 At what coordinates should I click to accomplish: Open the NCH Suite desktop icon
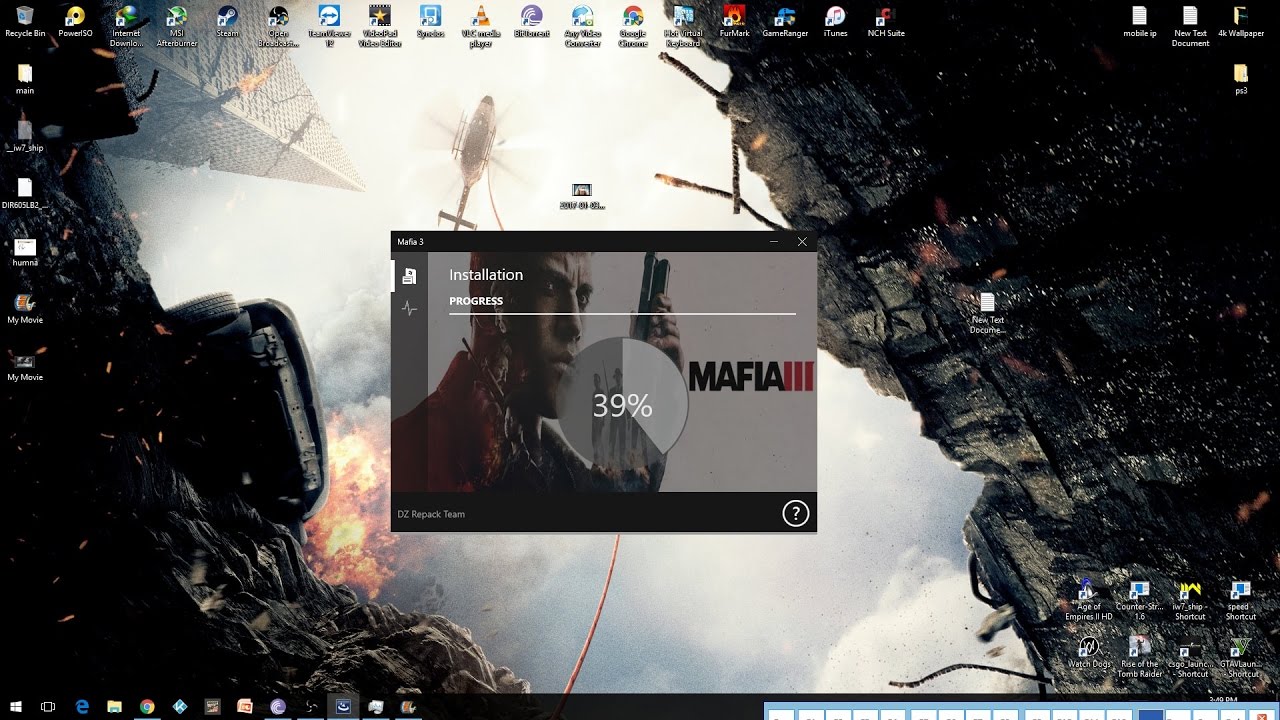(886, 21)
